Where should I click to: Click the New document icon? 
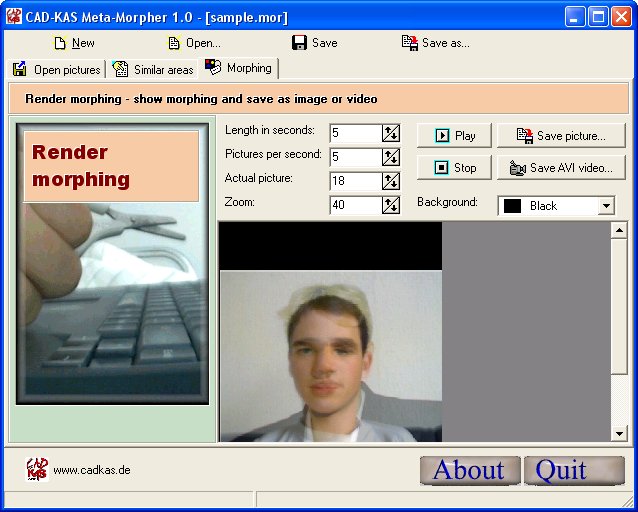59,43
